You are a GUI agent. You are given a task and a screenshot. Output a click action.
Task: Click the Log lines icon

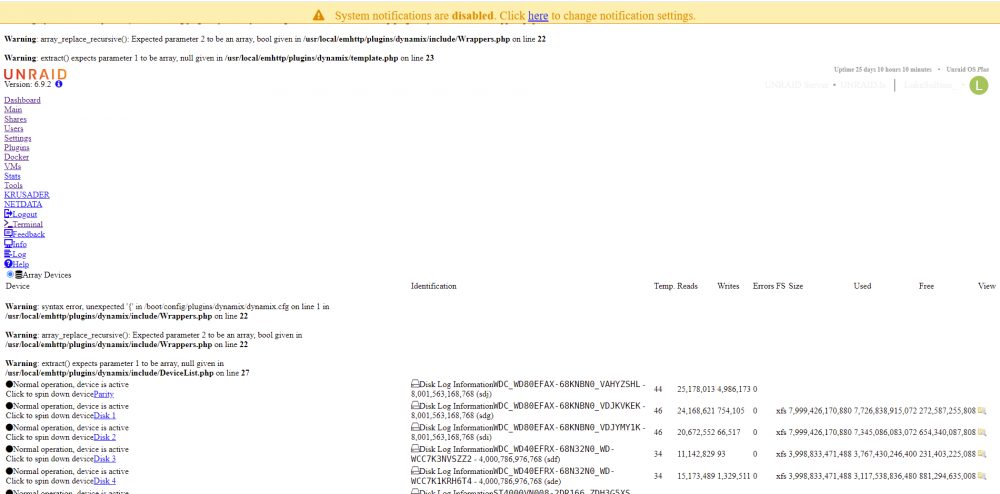click(8, 254)
